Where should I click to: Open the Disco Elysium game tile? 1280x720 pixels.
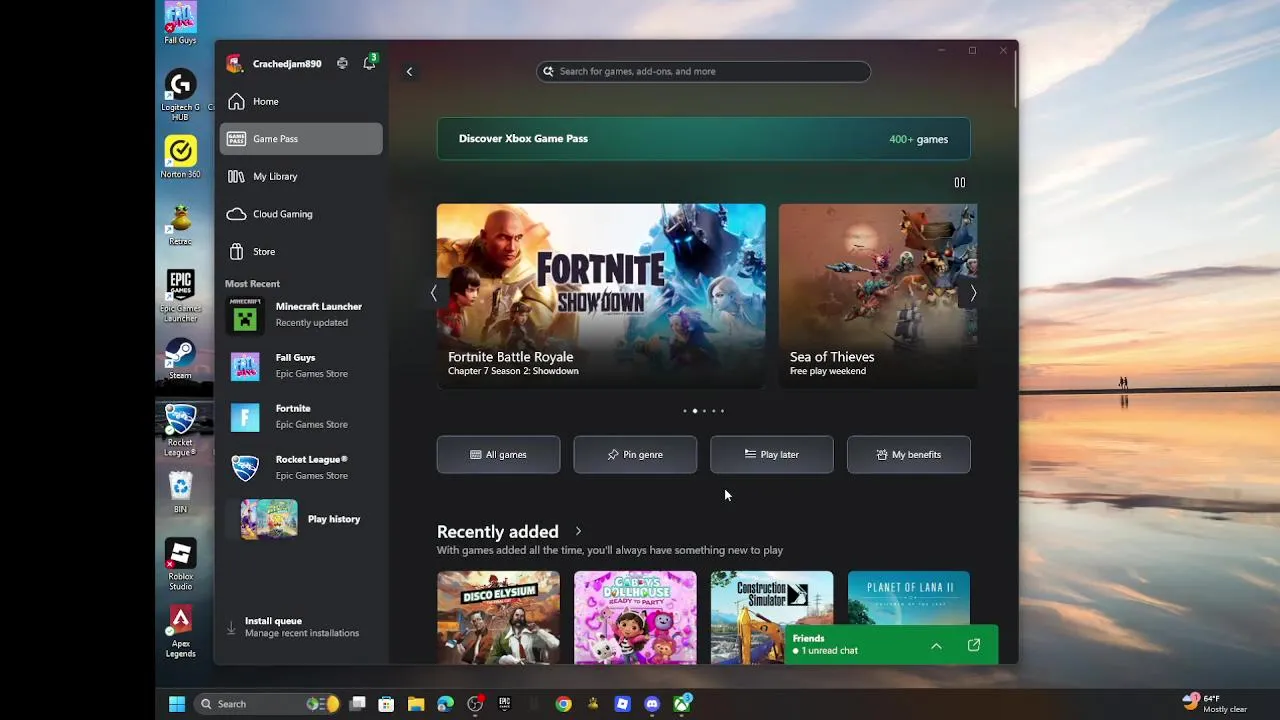click(498, 617)
